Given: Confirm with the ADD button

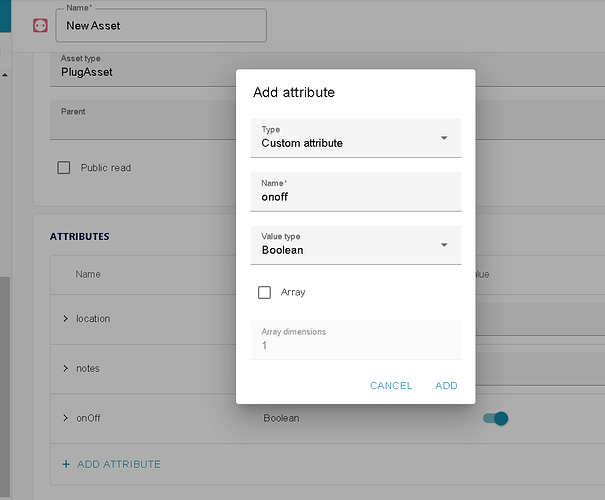Looking at the screenshot, I should 446,386.
